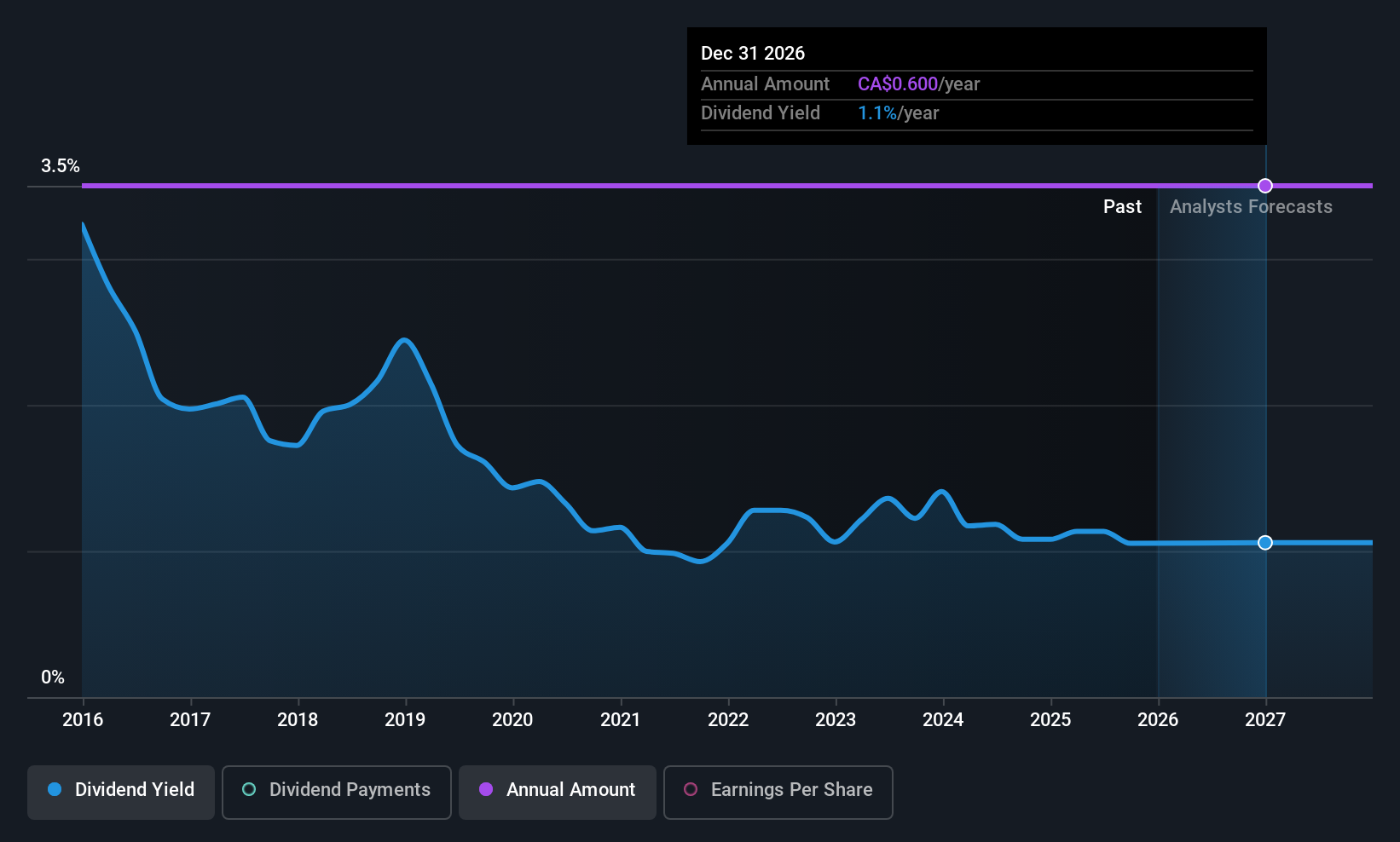Click the teal Dividend Payments legend circle
Viewport: 1400px width, 842px height.
(249, 790)
